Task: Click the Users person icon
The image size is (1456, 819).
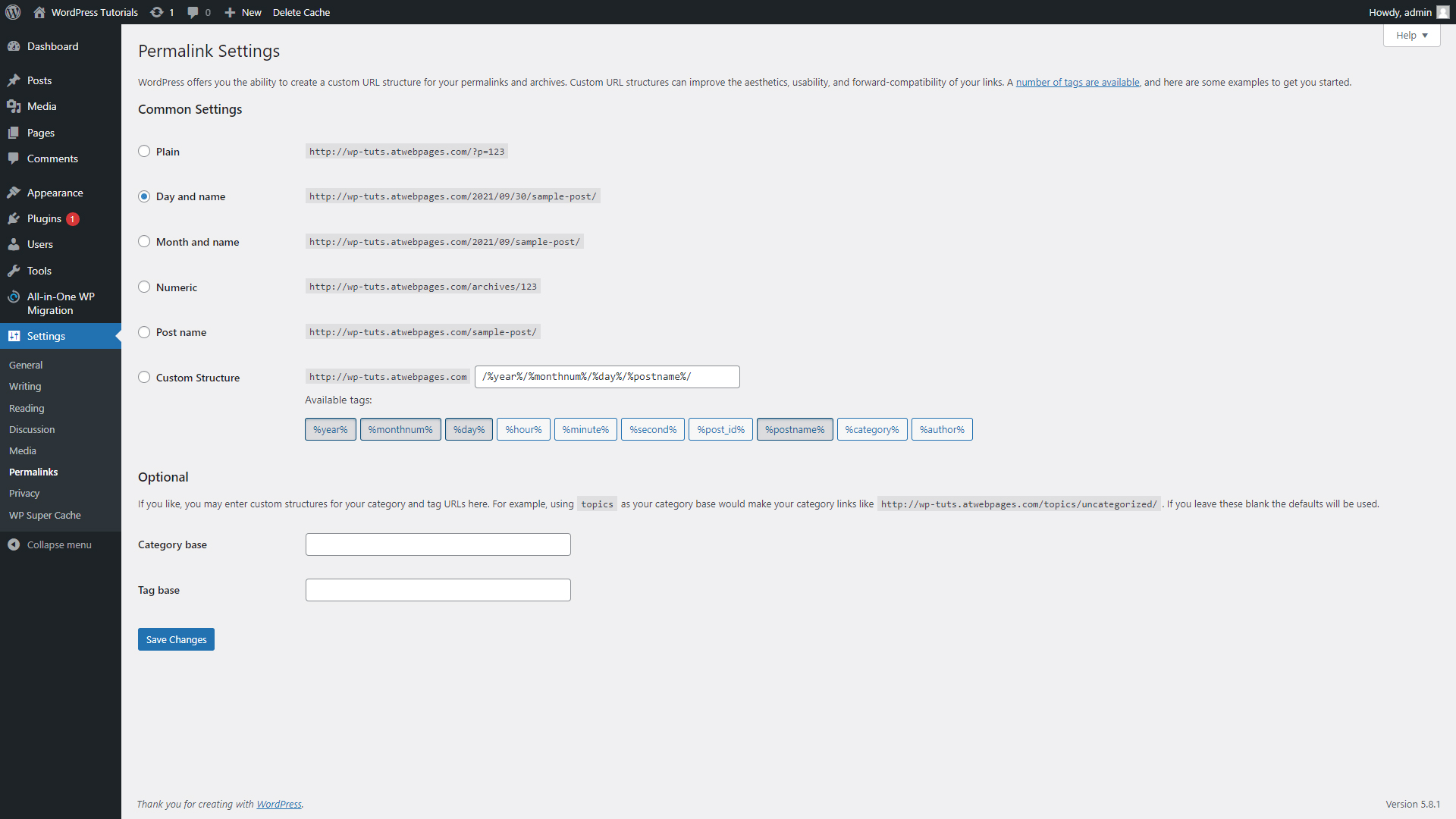Action: pyautogui.click(x=14, y=244)
